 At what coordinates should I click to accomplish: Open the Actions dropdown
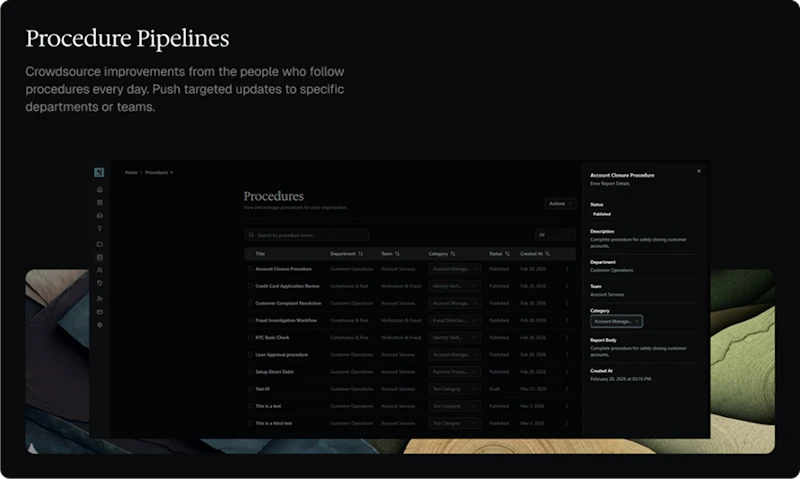click(560, 204)
